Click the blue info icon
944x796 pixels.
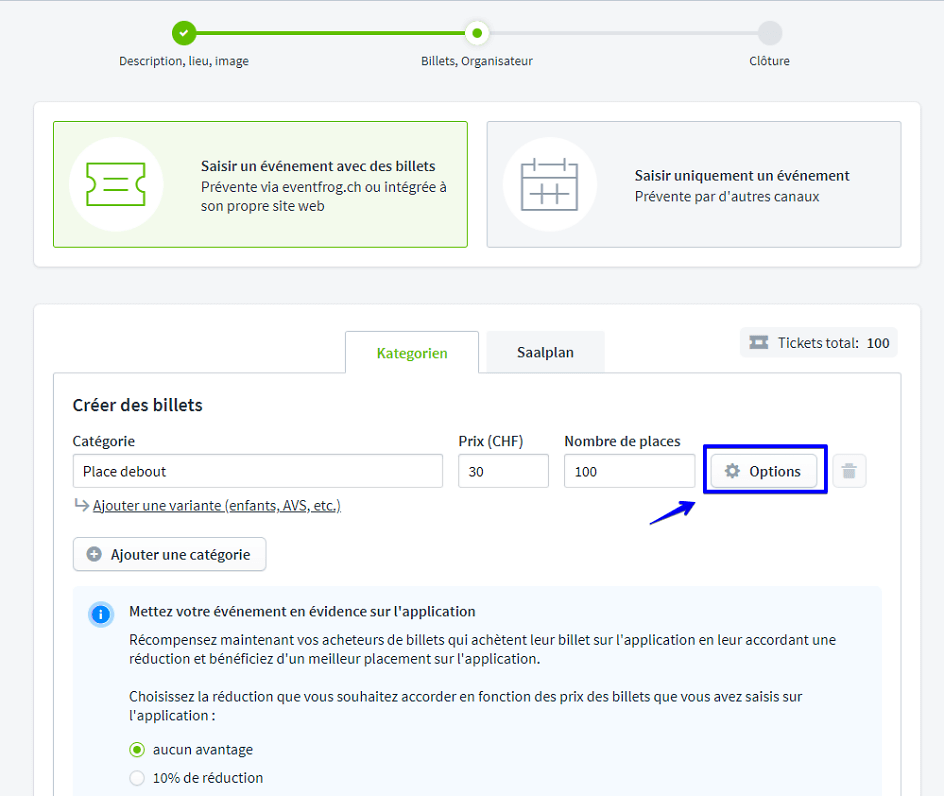pos(101,614)
